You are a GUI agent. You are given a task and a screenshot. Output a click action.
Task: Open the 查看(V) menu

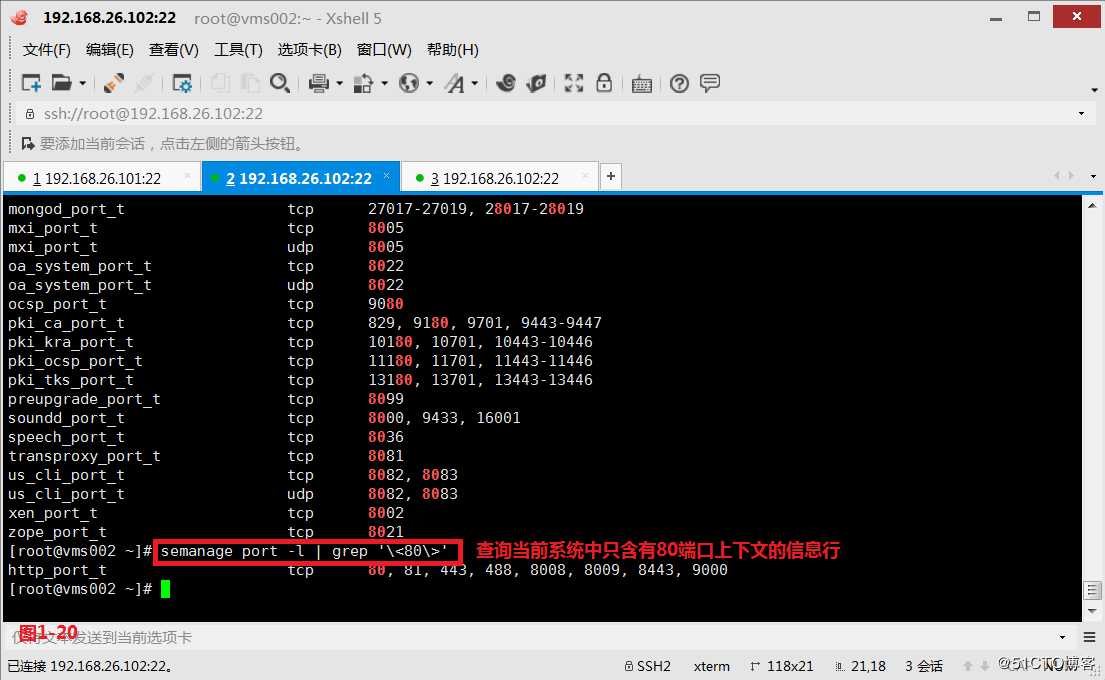point(173,49)
